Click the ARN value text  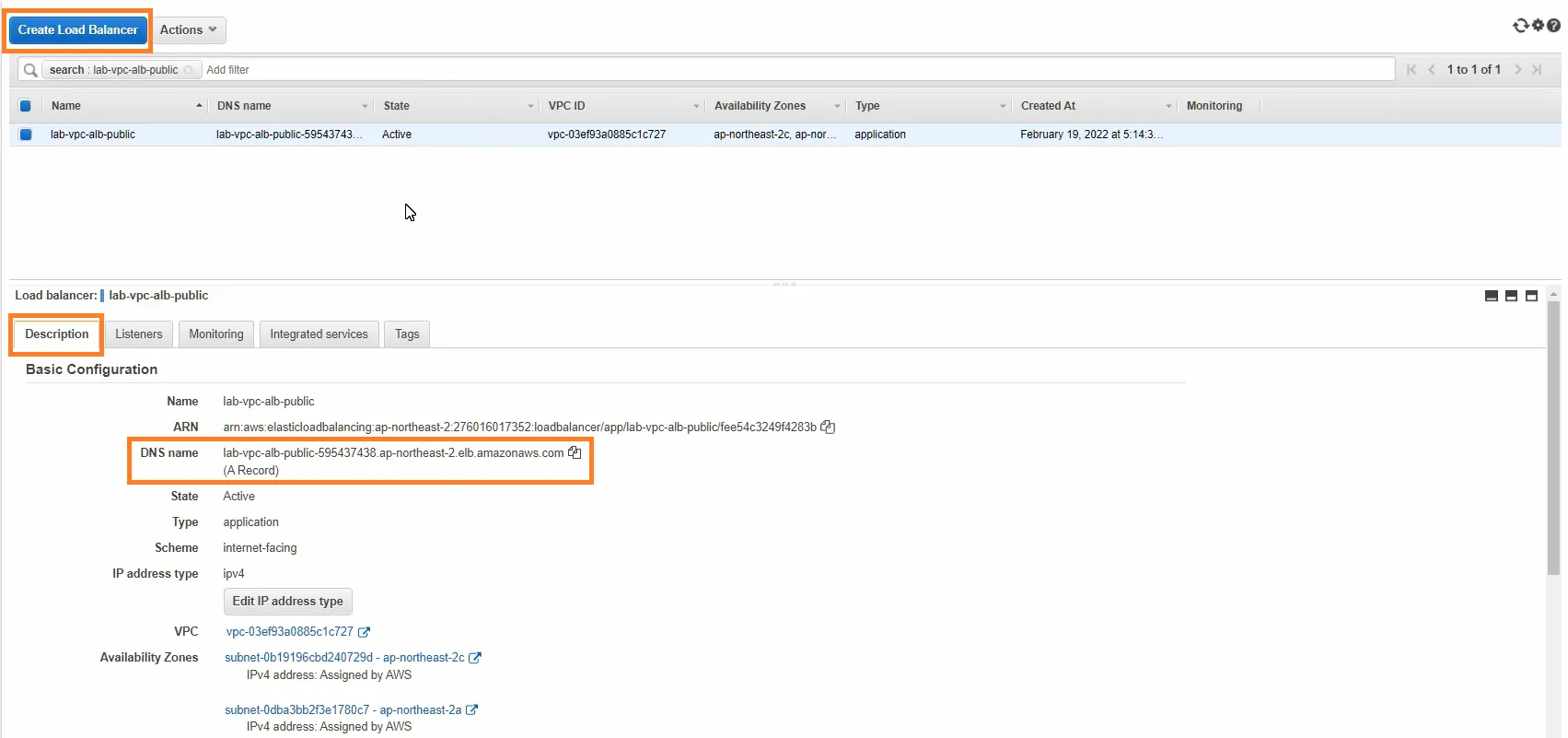click(519, 428)
